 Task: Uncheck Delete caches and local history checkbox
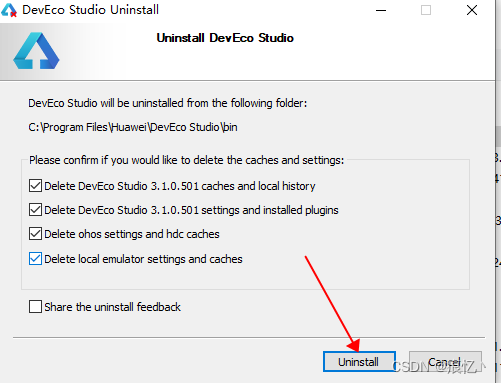pos(35,186)
